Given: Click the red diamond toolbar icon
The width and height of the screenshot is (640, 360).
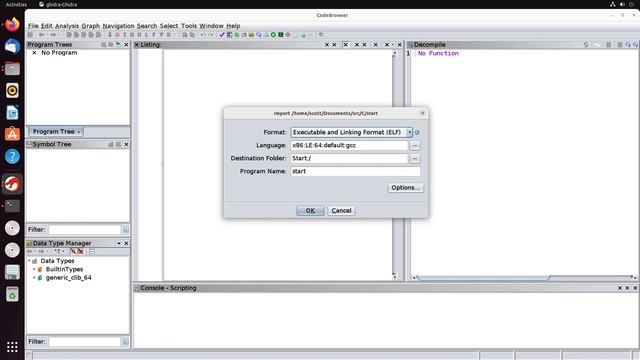Looking at the screenshot, I should tap(288, 35).
